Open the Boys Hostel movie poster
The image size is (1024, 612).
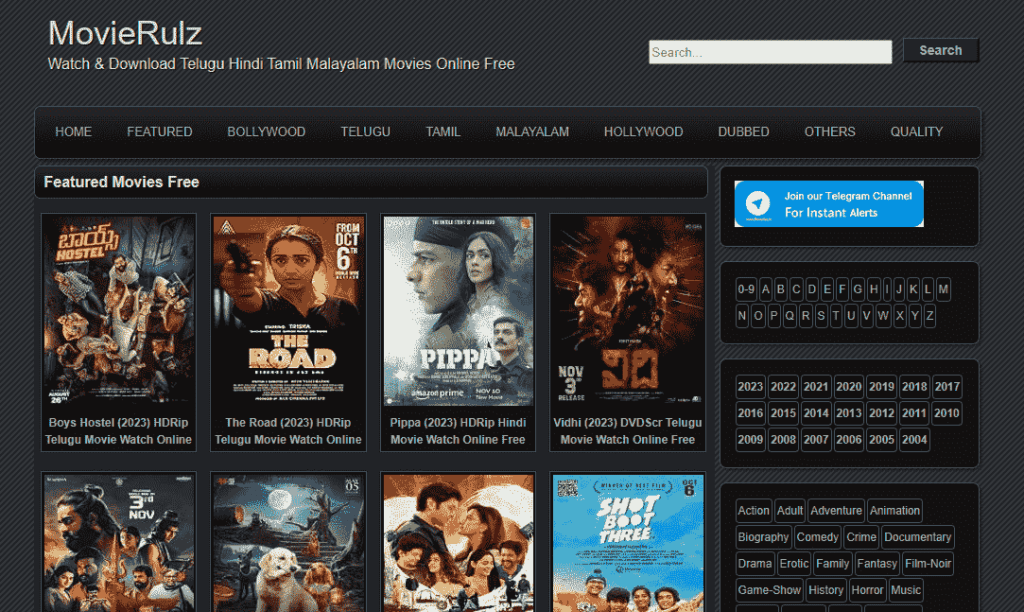click(x=118, y=311)
